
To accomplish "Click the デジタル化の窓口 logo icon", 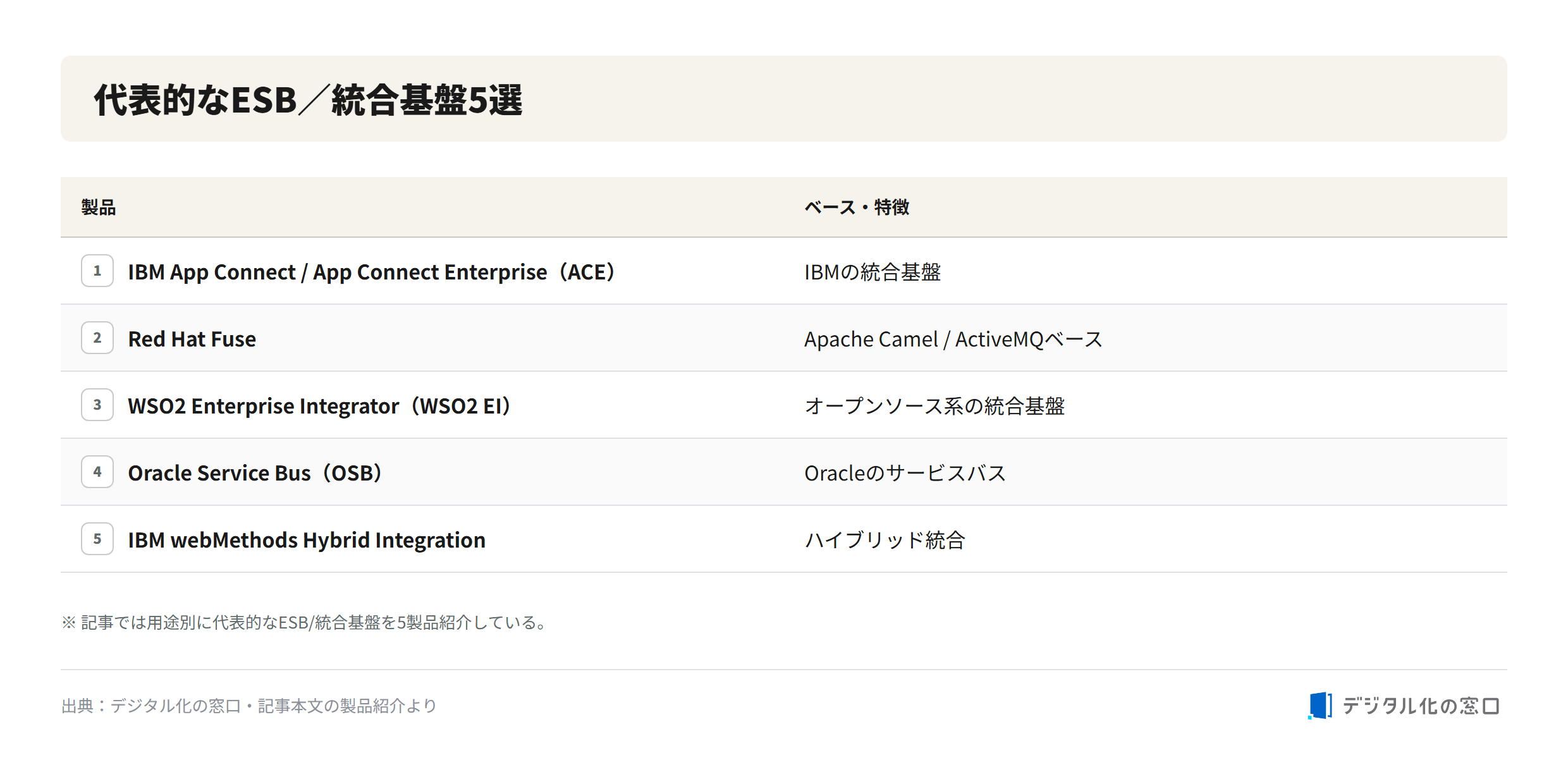I will [x=1320, y=705].
